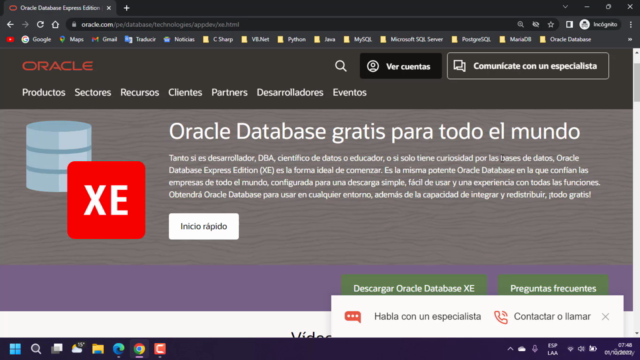Click the Ver cuentas account button
The height and width of the screenshot is (360, 640).
[400, 66]
